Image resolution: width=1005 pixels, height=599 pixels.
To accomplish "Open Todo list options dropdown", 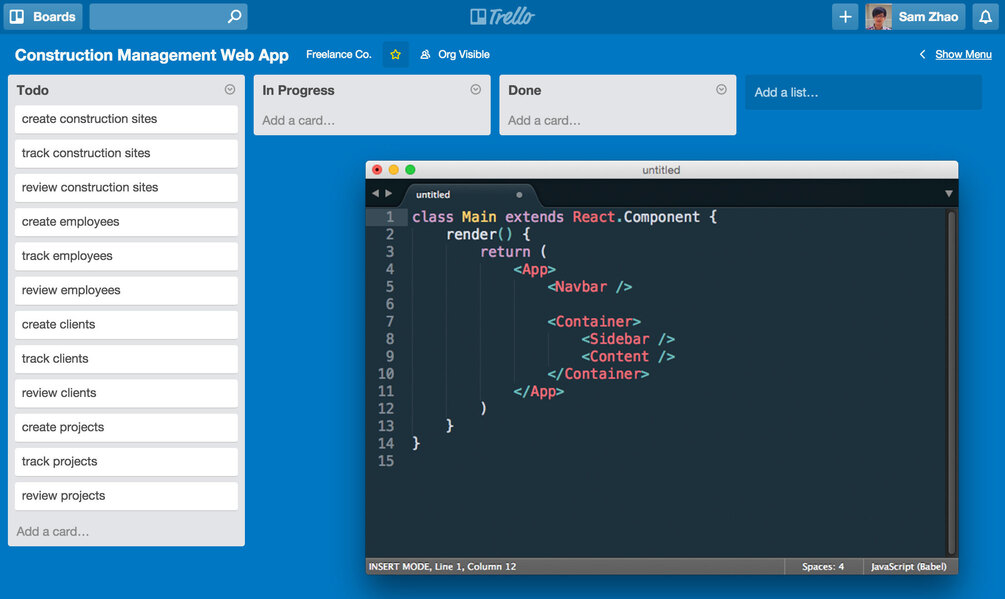I will (229, 90).
